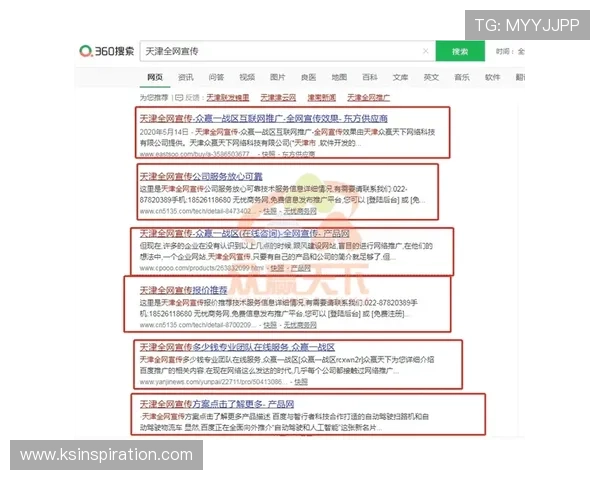Open the 问答 tab
Viewport: 600px width, 480px height.
tap(216, 77)
